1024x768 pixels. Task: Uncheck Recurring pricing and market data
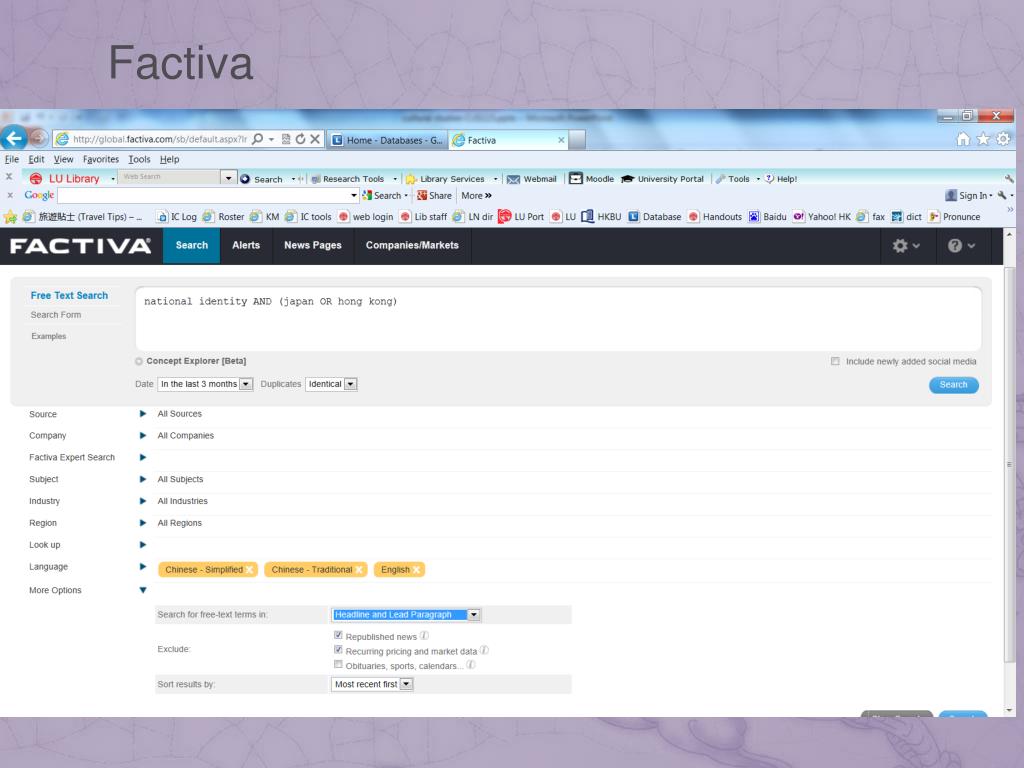[338, 650]
